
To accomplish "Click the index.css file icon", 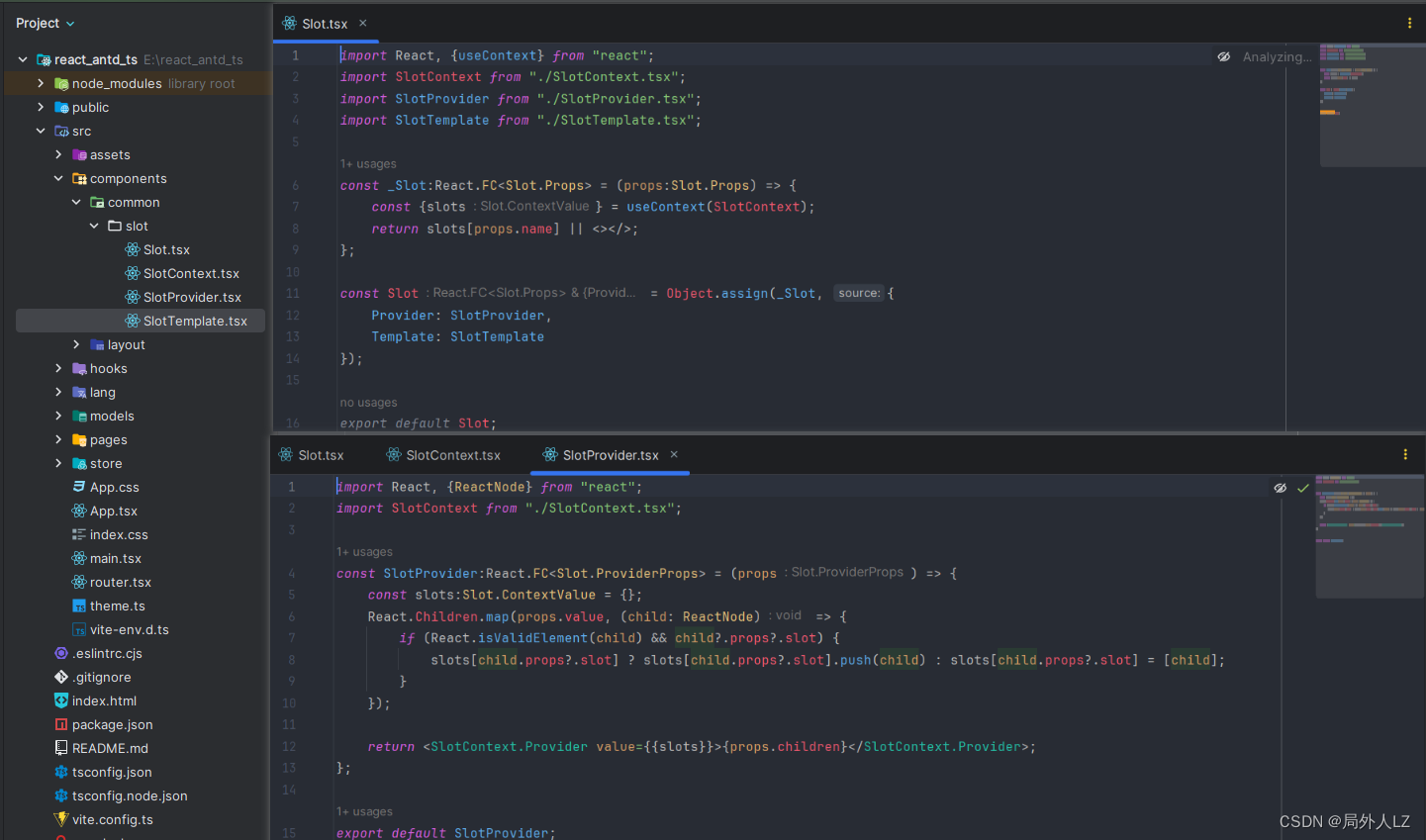I will [x=79, y=534].
